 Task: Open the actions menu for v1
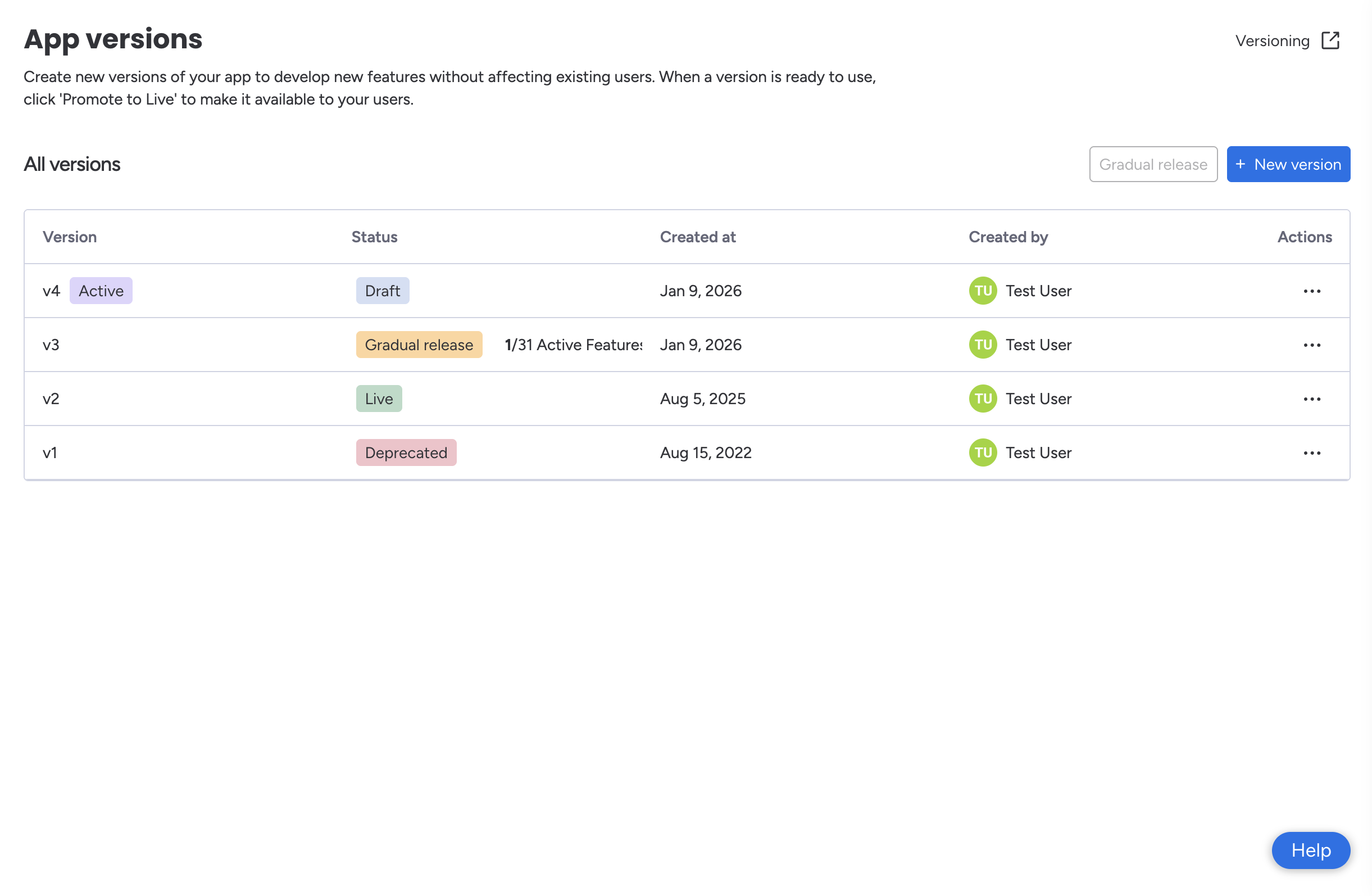1311,452
